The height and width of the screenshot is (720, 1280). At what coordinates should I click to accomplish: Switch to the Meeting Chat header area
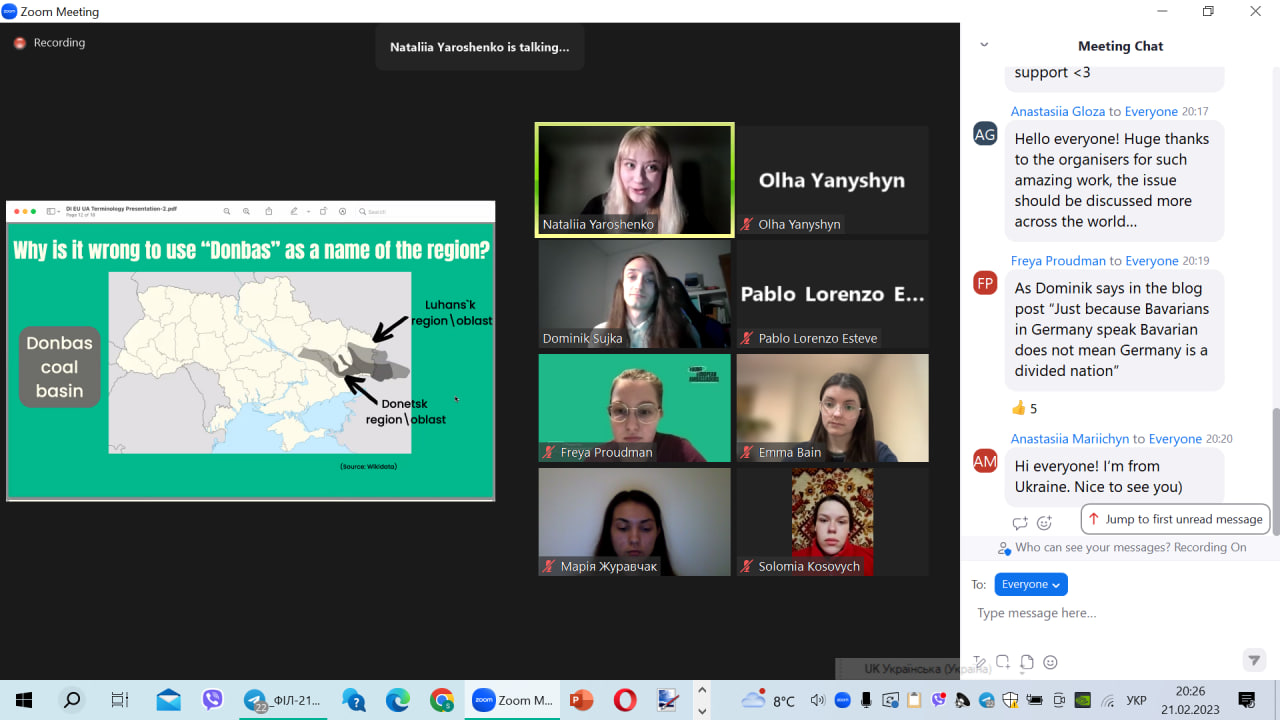1120,45
